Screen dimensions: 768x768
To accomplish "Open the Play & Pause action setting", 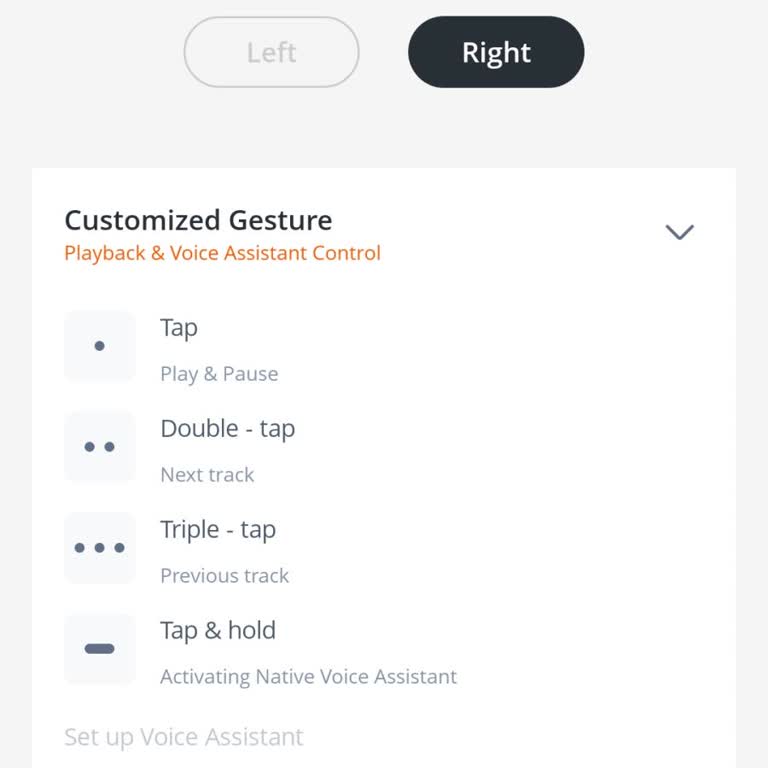I will [219, 374].
